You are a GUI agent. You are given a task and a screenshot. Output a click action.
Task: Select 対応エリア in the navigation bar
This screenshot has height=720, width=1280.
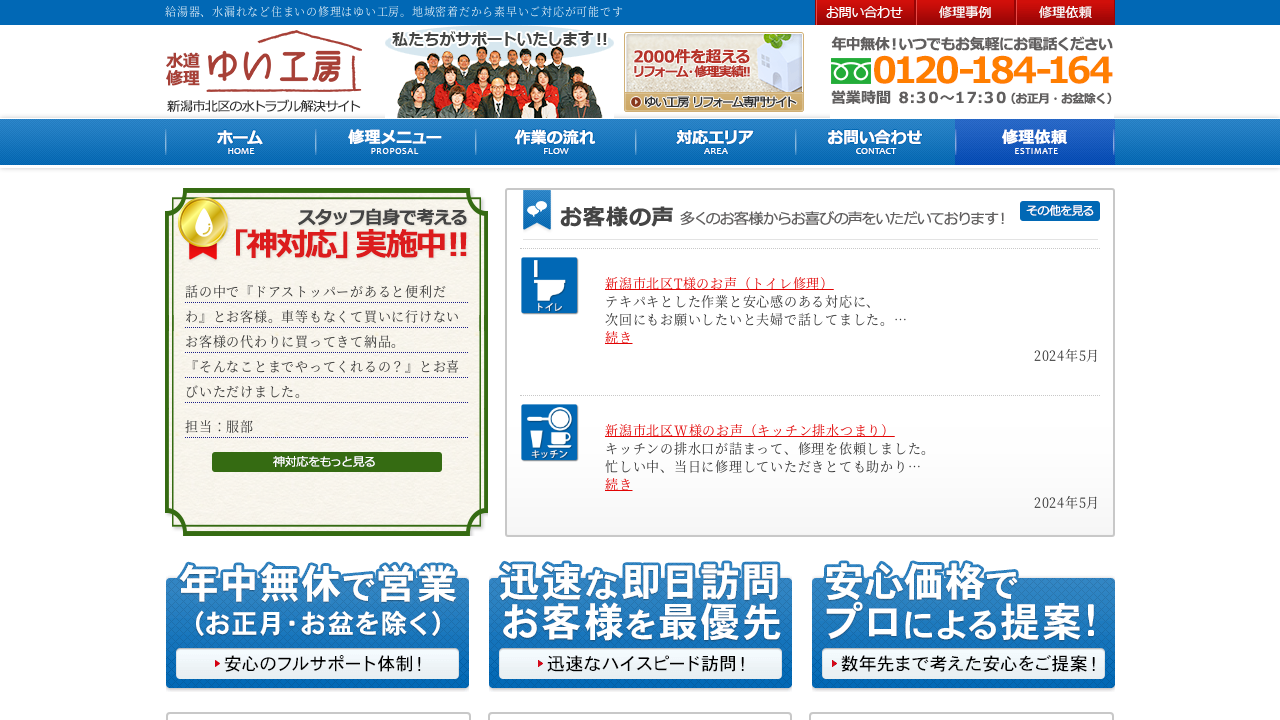tap(715, 142)
